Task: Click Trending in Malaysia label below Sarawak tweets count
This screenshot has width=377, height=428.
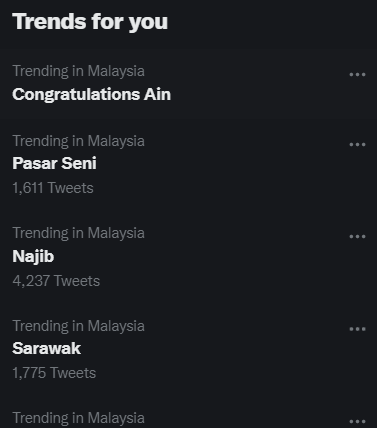Action: [x=78, y=419]
